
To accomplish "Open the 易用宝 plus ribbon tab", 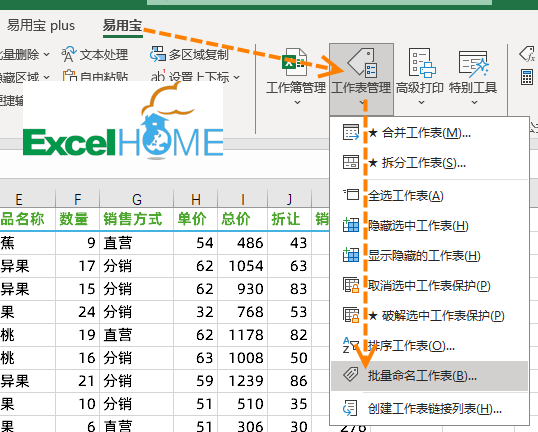I will click(x=41, y=25).
